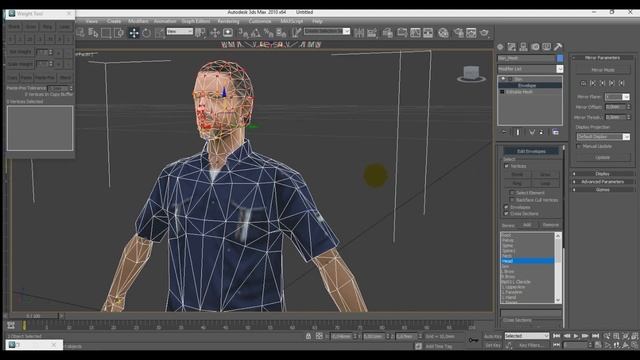Viewport: 640px width, 360px height.
Task: Toggle Envelopes checkbox
Action: [507, 207]
